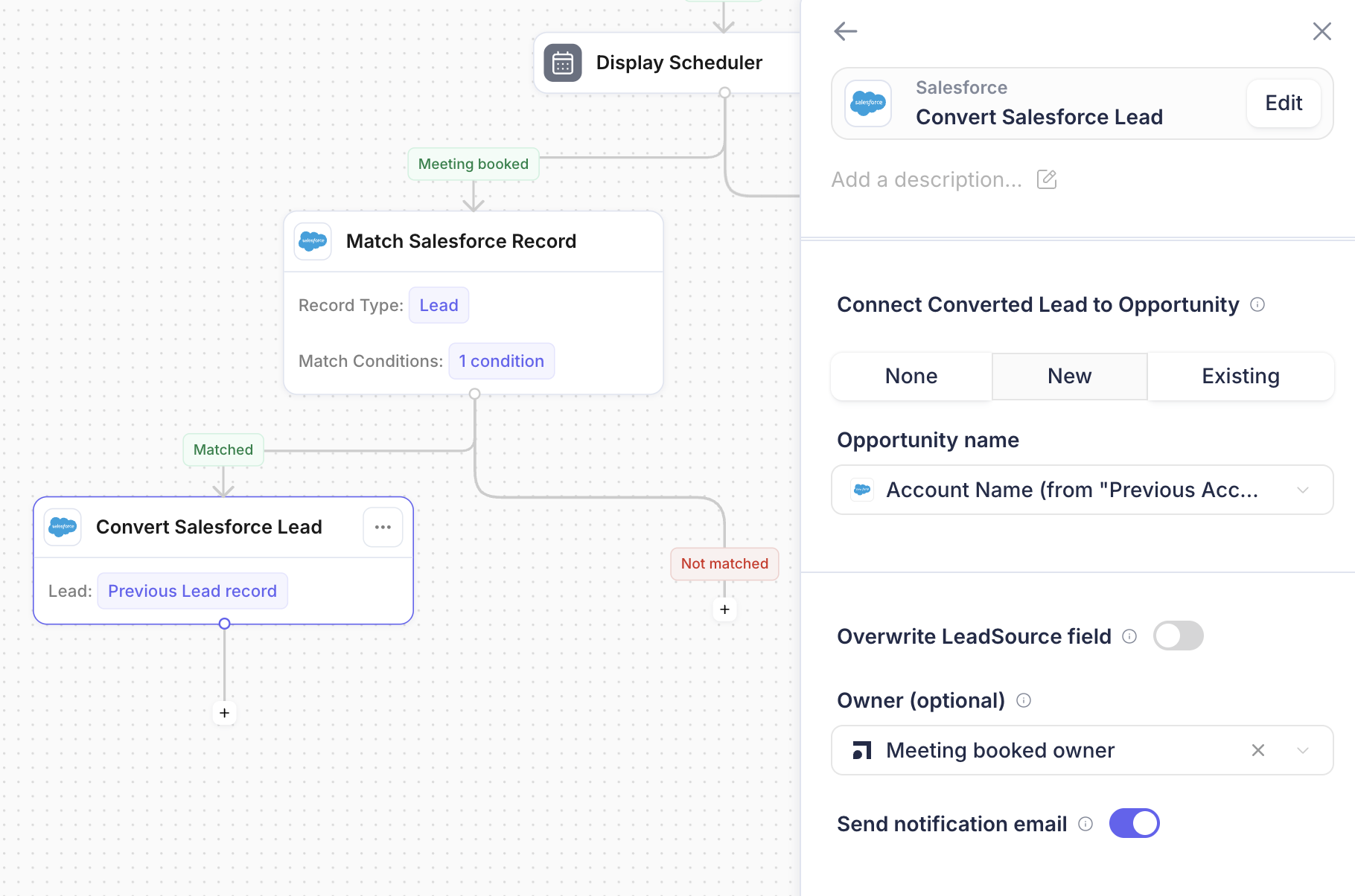This screenshot has height=896, width=1355.
Task: Open the three-dot menu on Convert Salesforce Lead
Action: (383, 527)
